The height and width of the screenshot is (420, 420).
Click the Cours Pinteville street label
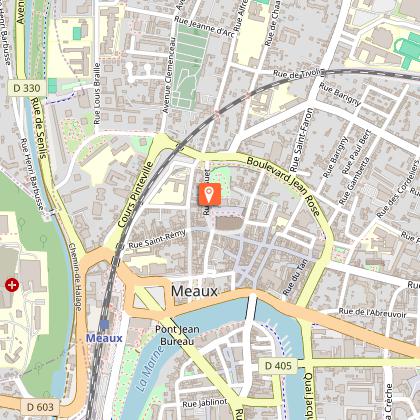(136, 195)
